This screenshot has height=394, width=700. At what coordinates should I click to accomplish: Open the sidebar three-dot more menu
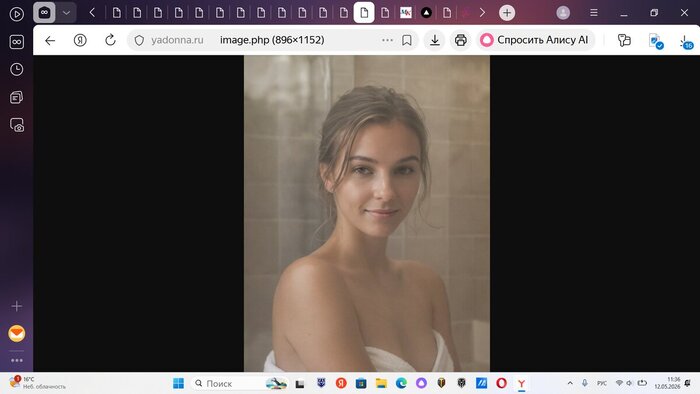pos(17,360)
